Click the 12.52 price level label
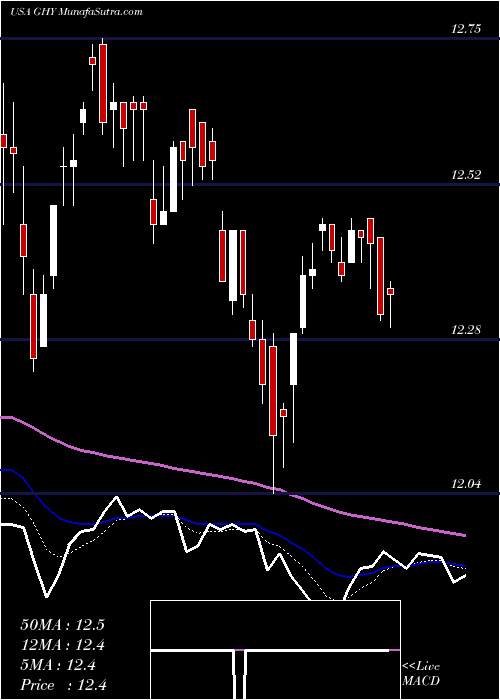Viewport: 500px width, 700px height. 466,175
